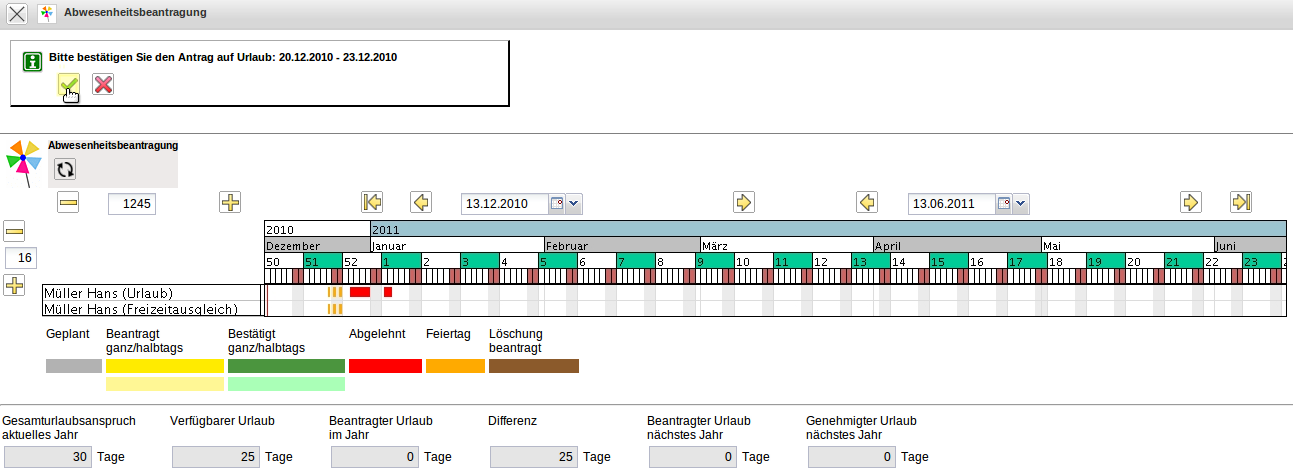Screen dimensions: 1293x472
Task: Decrease the 16 row height with minus button
Action: click(x=15, y=231)
